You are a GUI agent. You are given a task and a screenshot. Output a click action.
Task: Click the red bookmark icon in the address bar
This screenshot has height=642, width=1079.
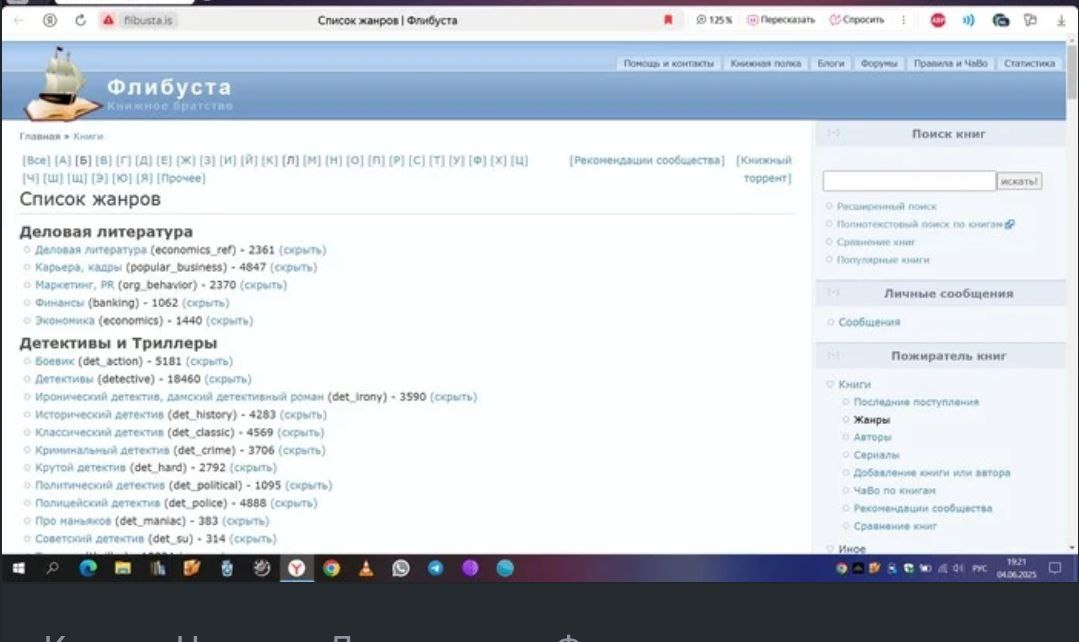coord(667,20)
